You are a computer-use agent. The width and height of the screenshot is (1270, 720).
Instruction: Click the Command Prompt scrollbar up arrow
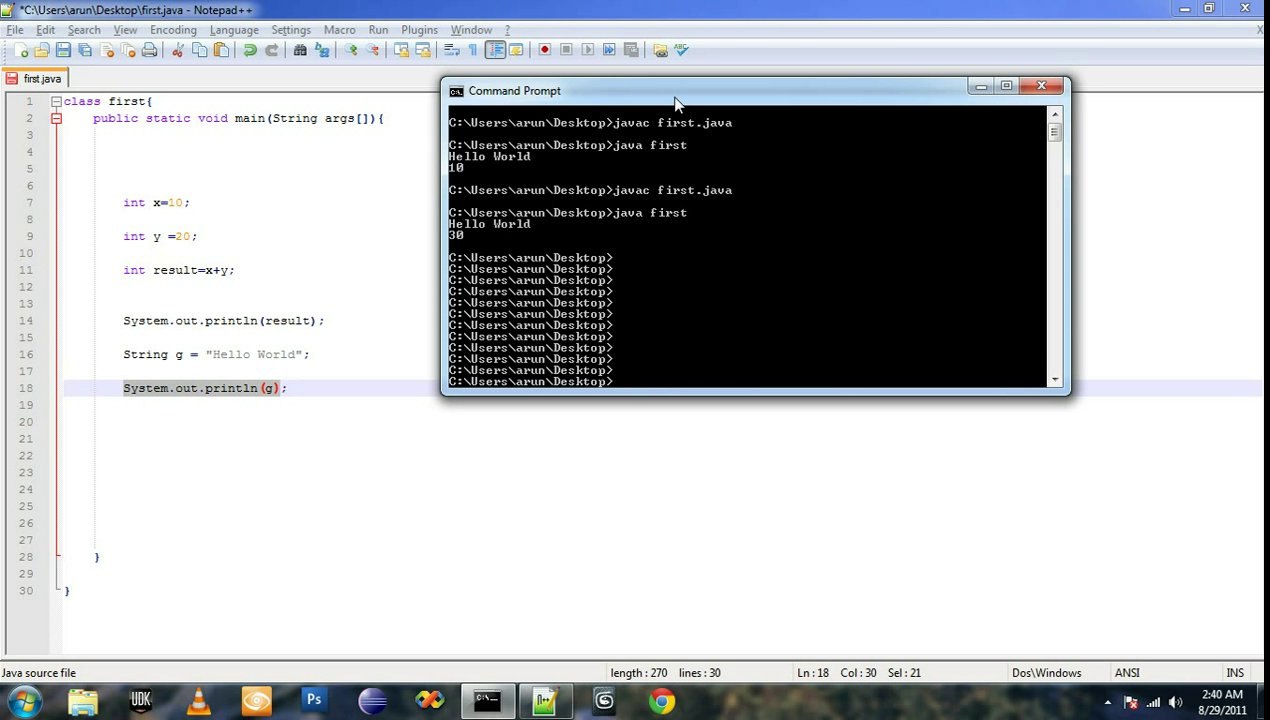(x=1055, y=117)
